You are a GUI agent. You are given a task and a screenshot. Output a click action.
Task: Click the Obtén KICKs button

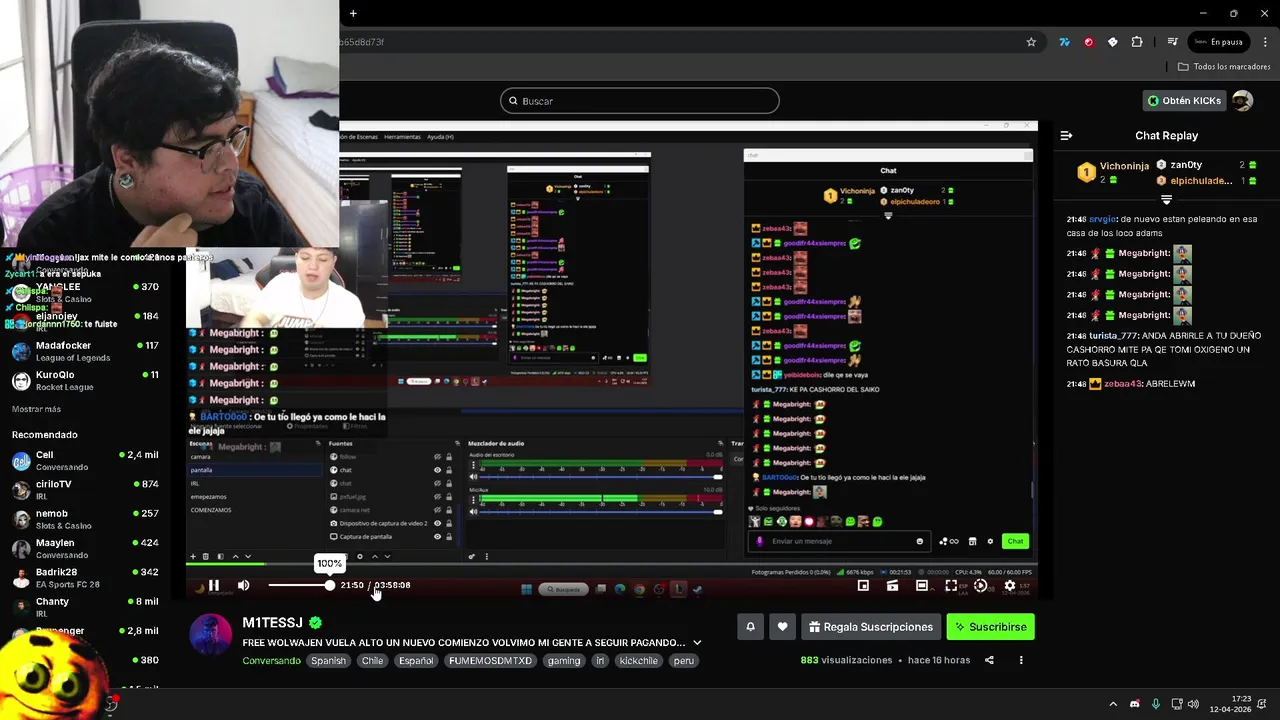coord(1184,101)
